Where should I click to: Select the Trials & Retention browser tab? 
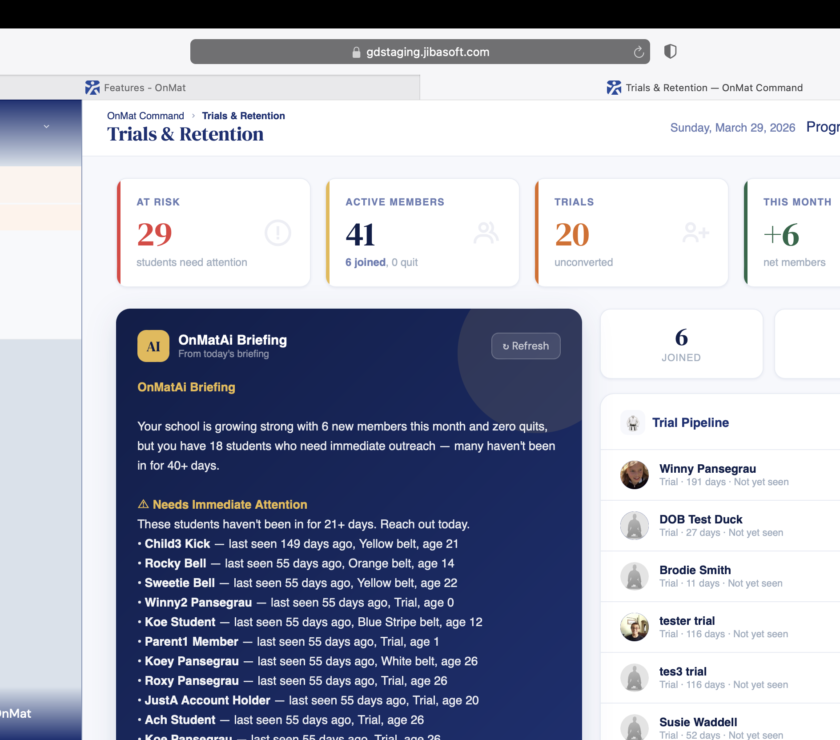tap(713, 88)
